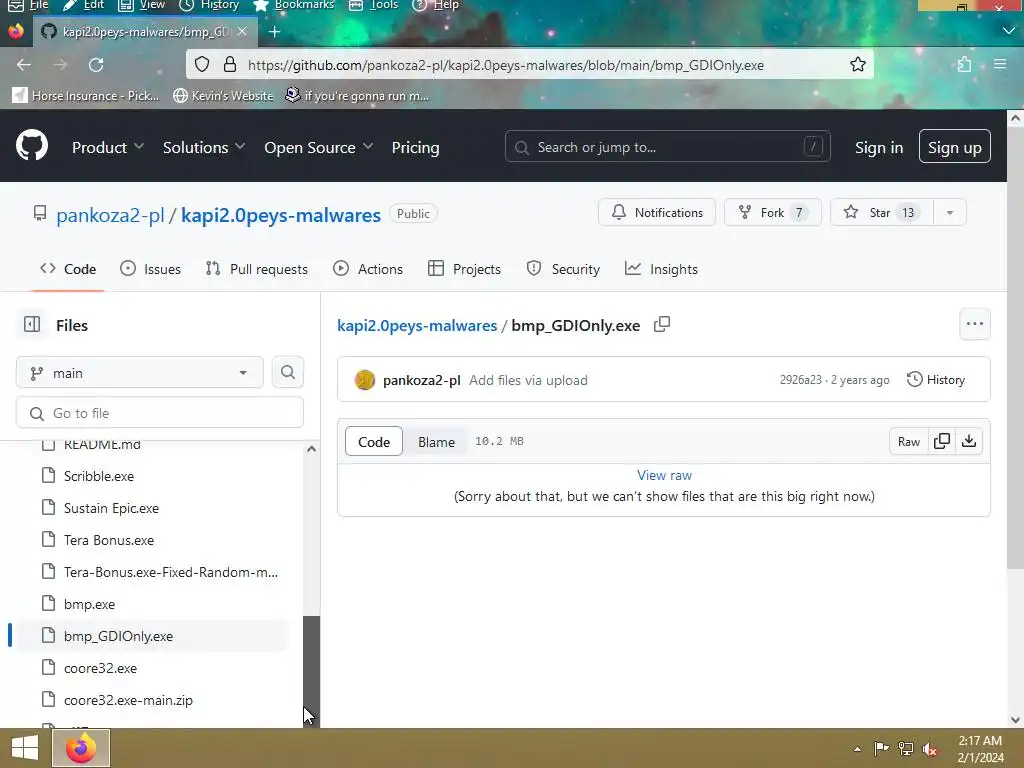The image size is (1024, 768).
Task: Open Tera Bonus.exe in file tree
Action: pyautogui.click(x=109, y=540)
